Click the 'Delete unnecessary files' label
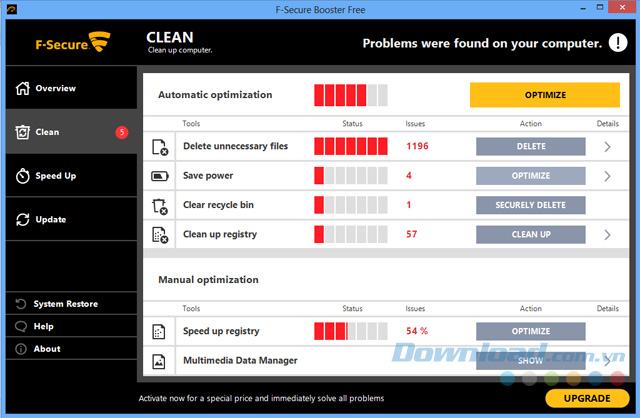The width and height of the screenshot is (640, 418). [x=236, y=146]
